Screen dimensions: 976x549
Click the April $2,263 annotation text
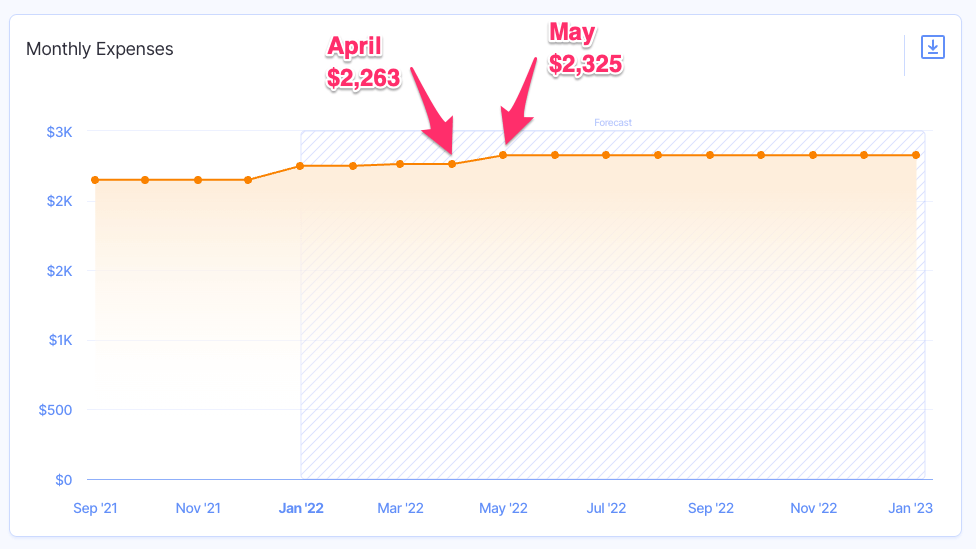[x=364, y=62]
